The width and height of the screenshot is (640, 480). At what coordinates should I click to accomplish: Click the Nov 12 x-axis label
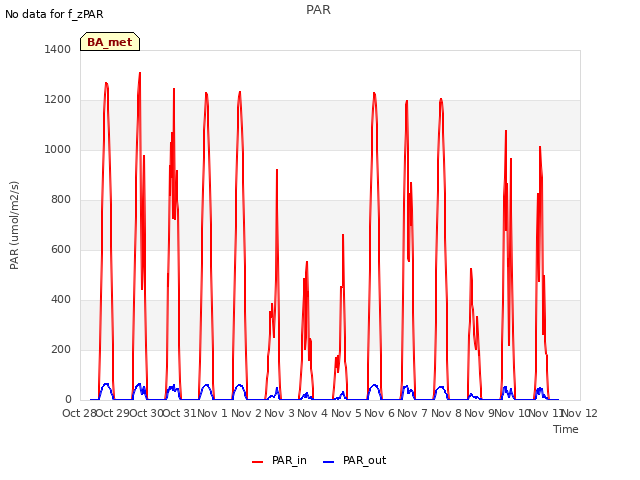point(580,413)
